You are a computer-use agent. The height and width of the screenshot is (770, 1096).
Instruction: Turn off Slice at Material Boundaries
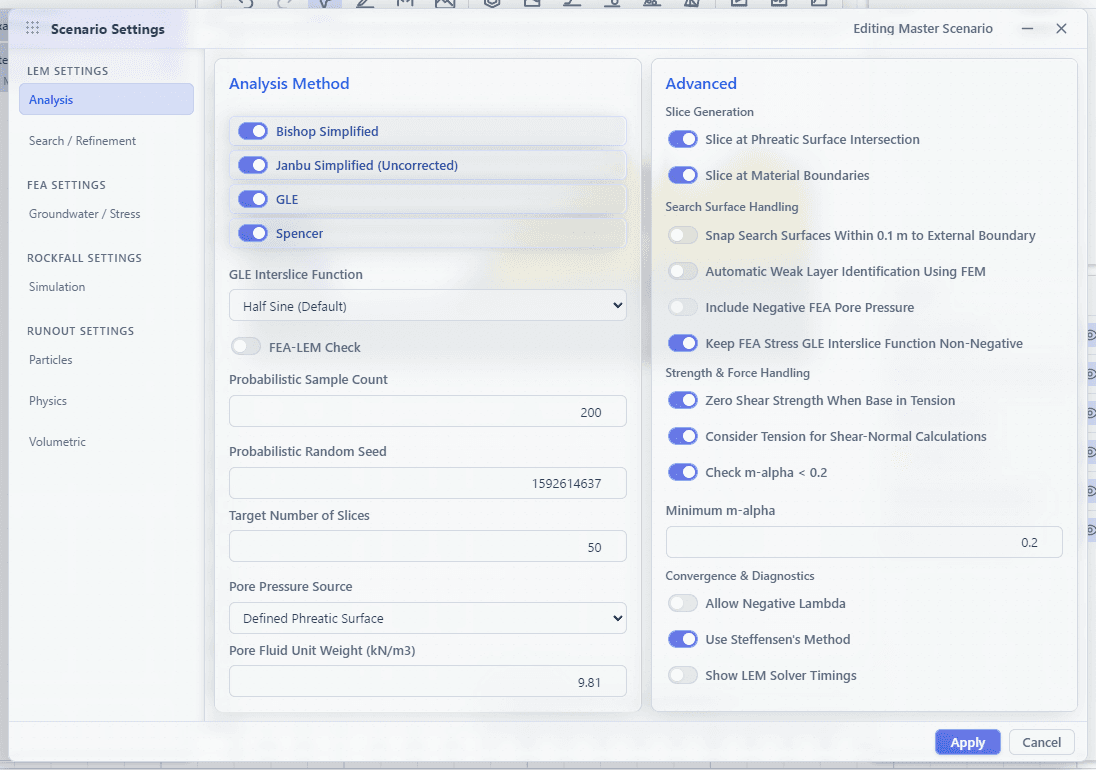pyautogui.click(x=682, y=175)
